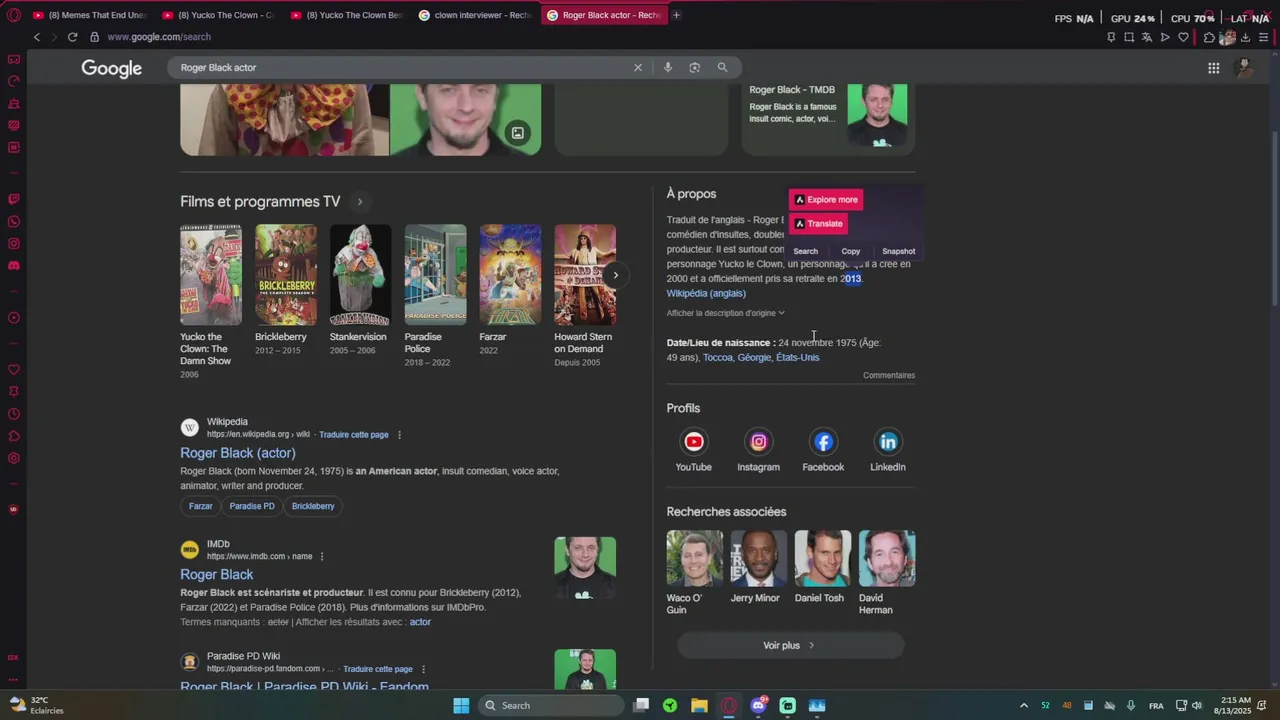Open the Instagram profile under Profils
This screenshot has width=1280, height=720.
[758, 441]
